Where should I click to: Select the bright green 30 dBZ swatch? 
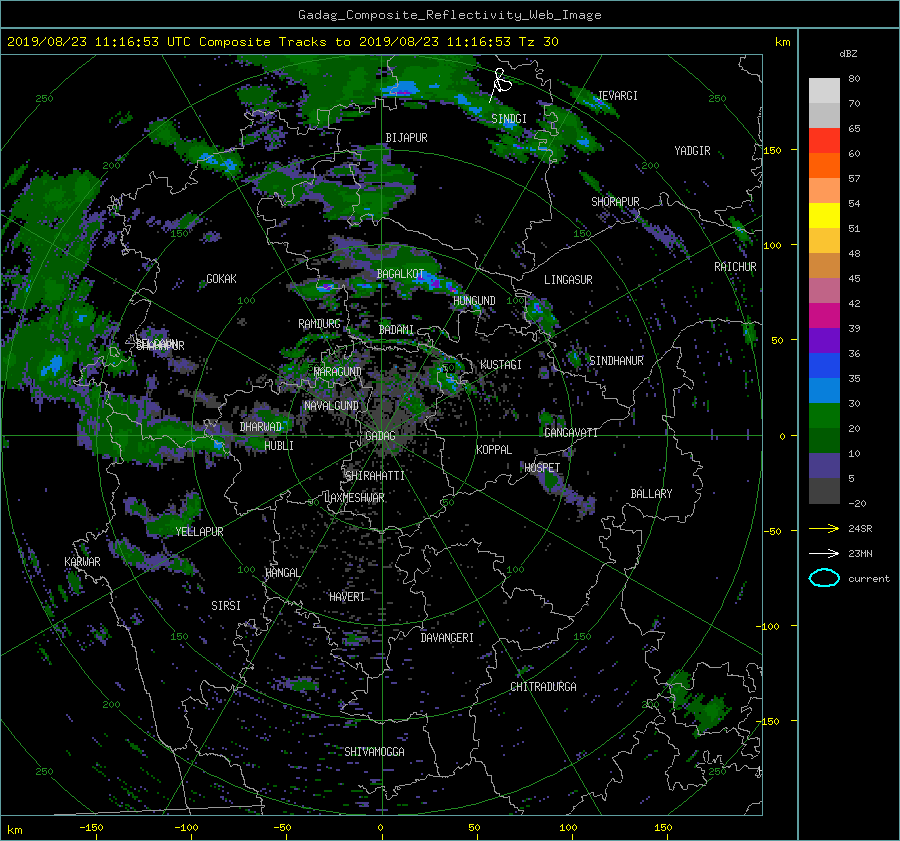pos(824,415)
